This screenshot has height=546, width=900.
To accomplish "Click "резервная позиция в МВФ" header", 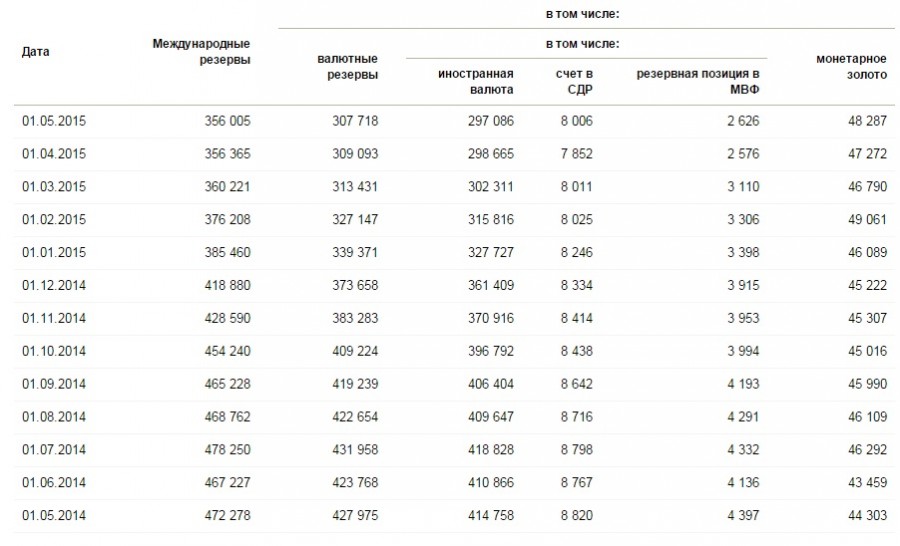I will [701, 82].
